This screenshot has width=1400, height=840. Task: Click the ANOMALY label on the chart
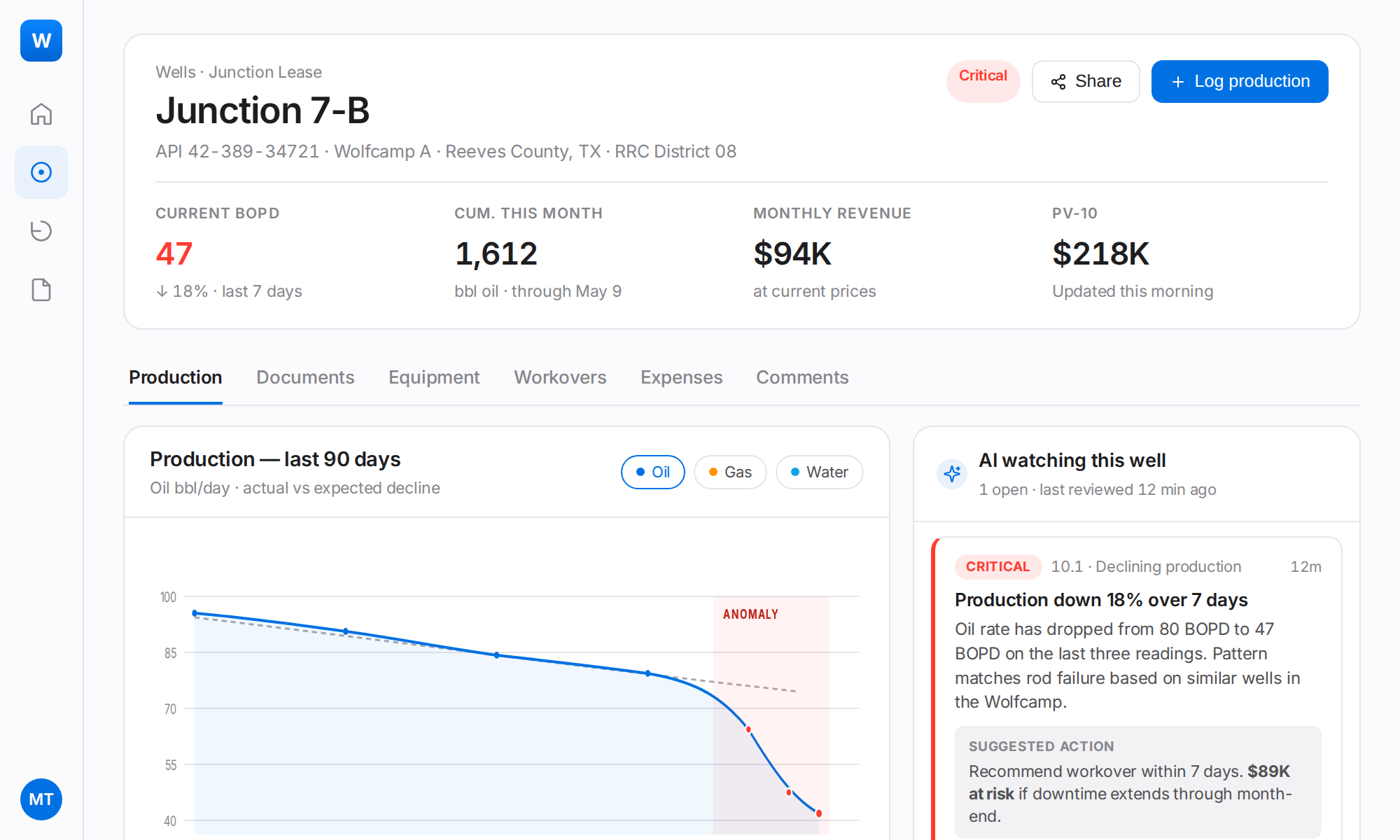(750, 614)
